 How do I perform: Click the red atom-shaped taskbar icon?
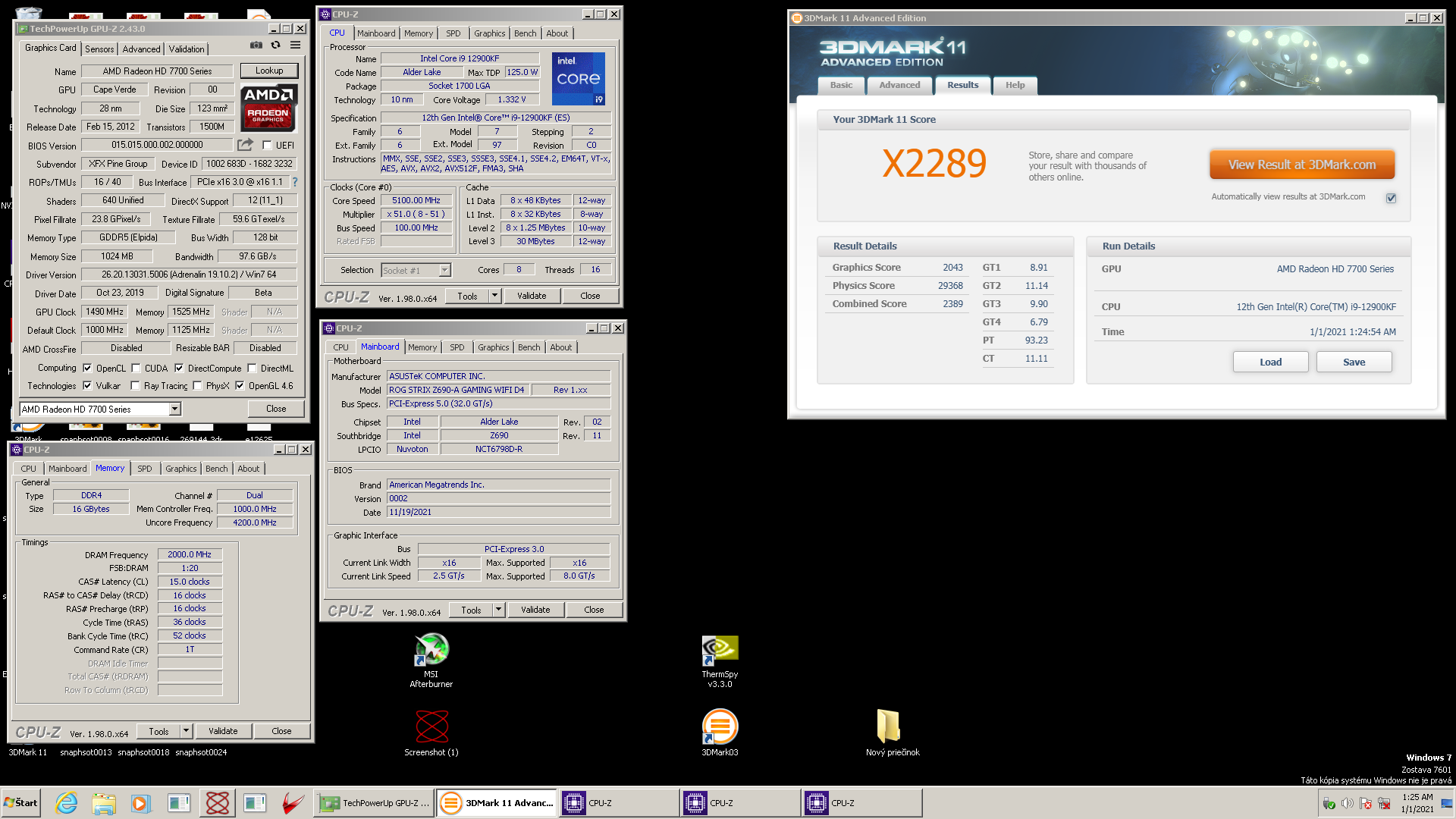point(218,803)
